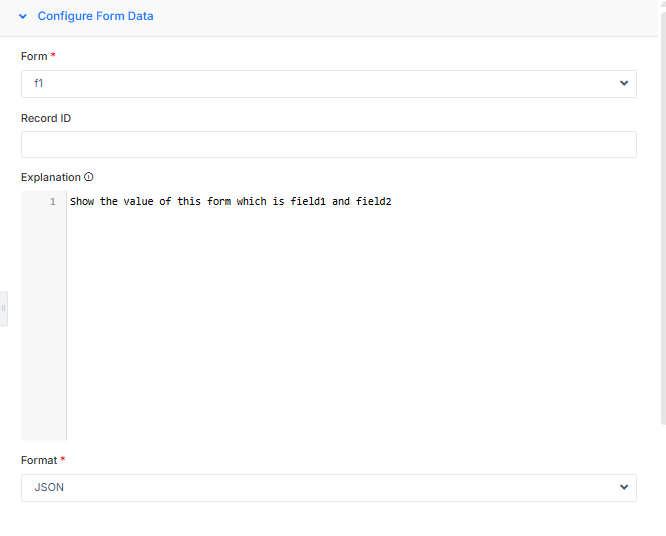
Task: Click the word Show in the editor
Action: point(82,202)
